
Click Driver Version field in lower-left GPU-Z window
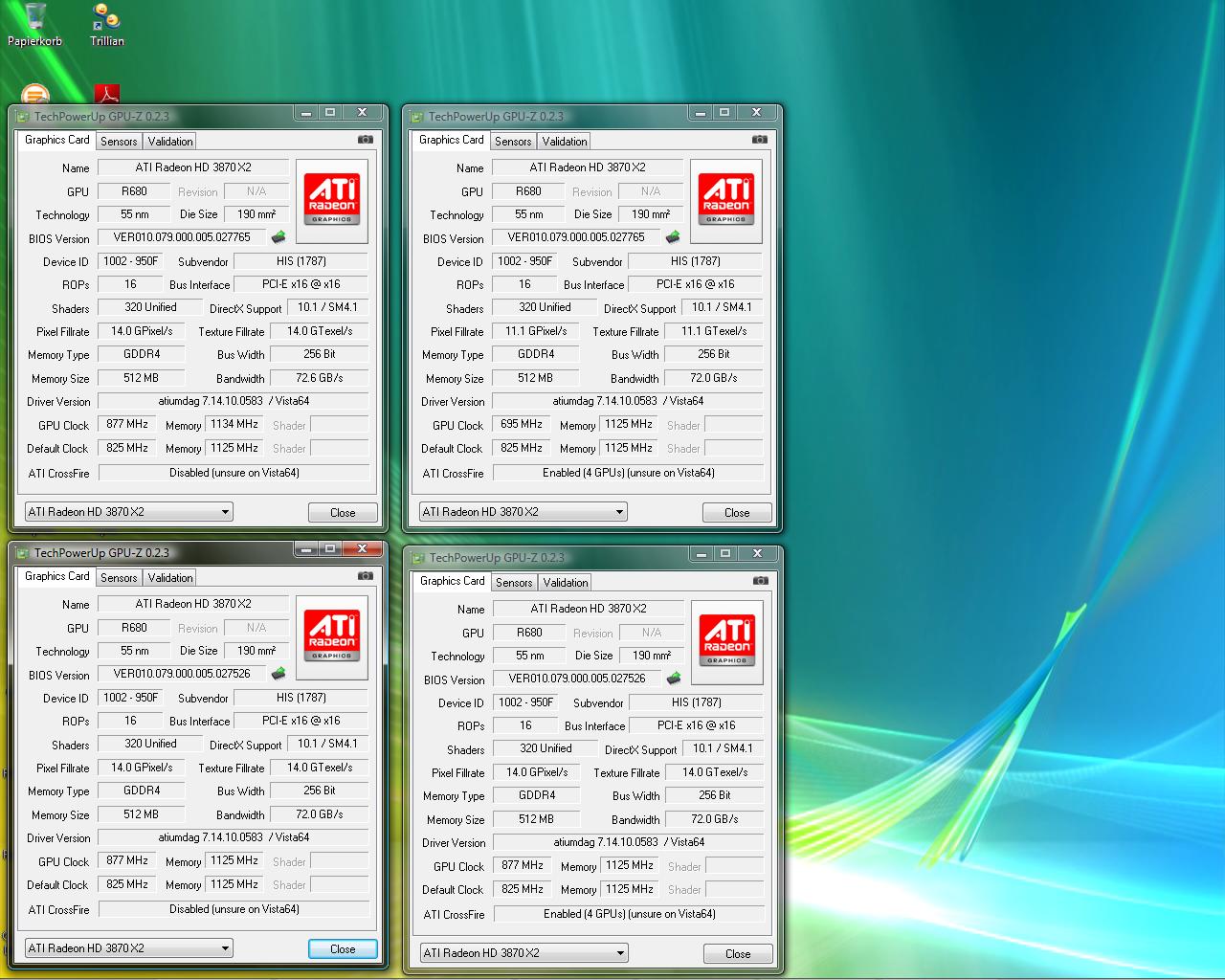click(x=234, y=837)
